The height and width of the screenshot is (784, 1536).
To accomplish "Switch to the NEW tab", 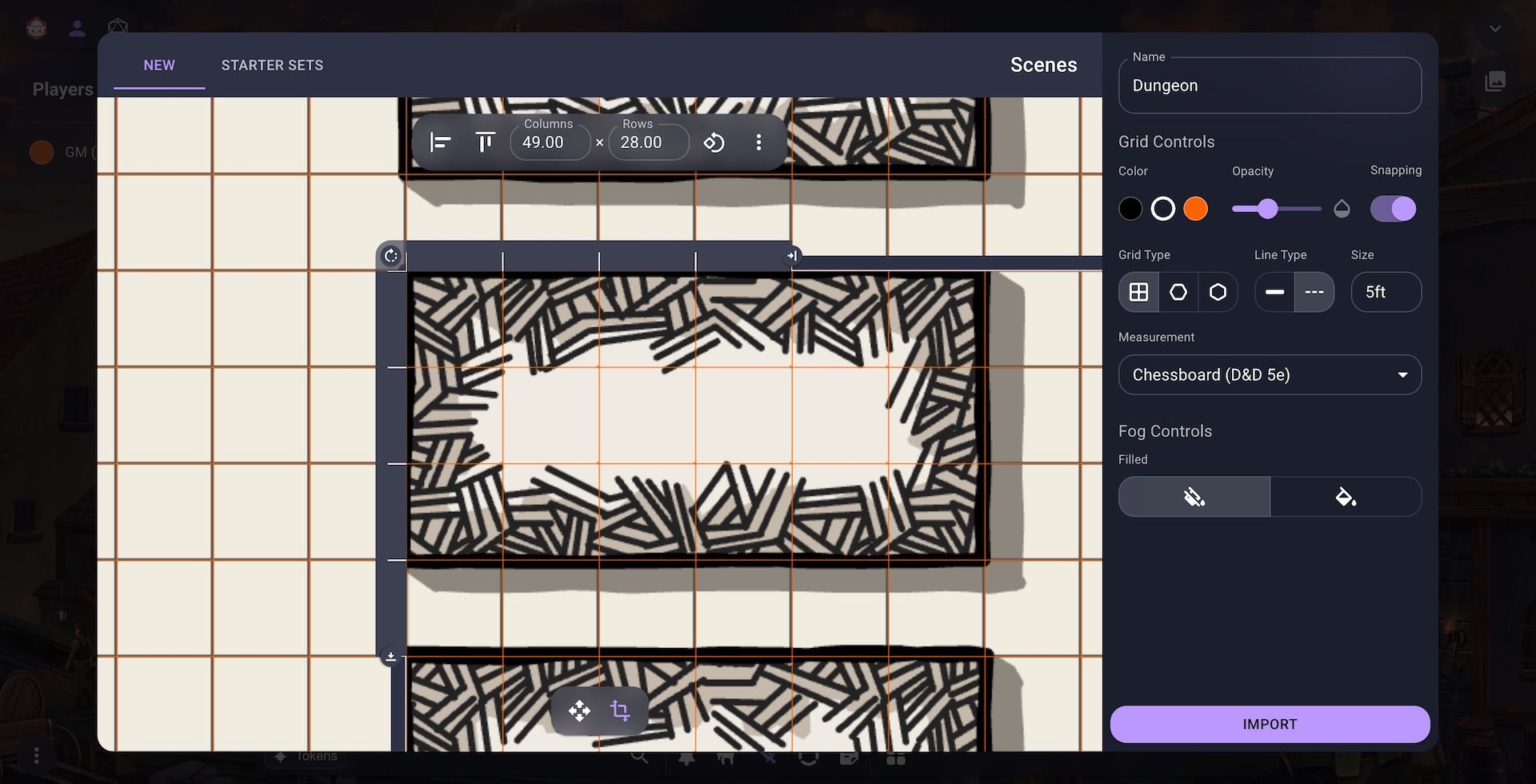I will [159, 65].
